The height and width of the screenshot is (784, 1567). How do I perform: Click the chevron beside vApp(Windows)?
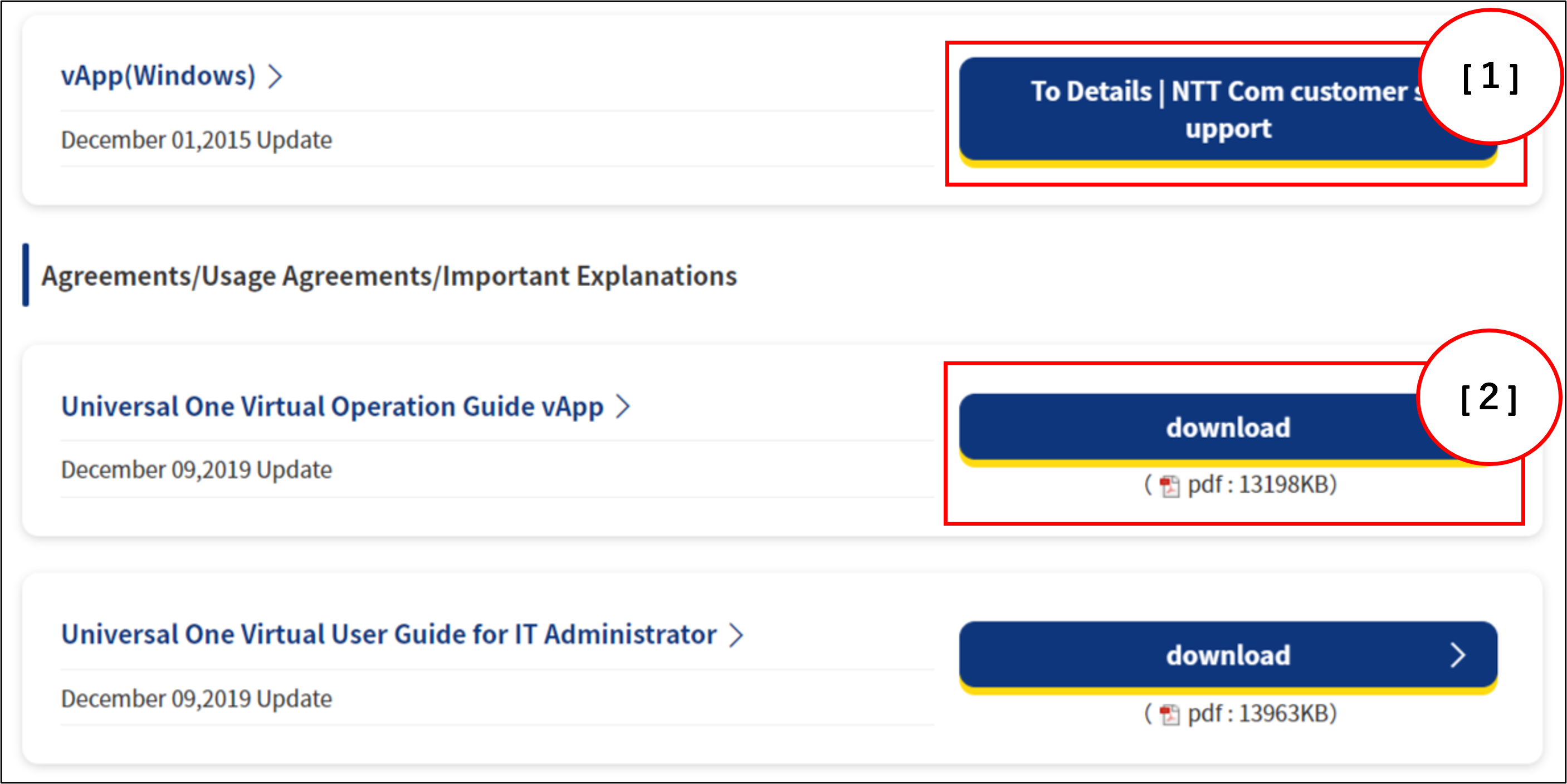[x=276, y=77]
